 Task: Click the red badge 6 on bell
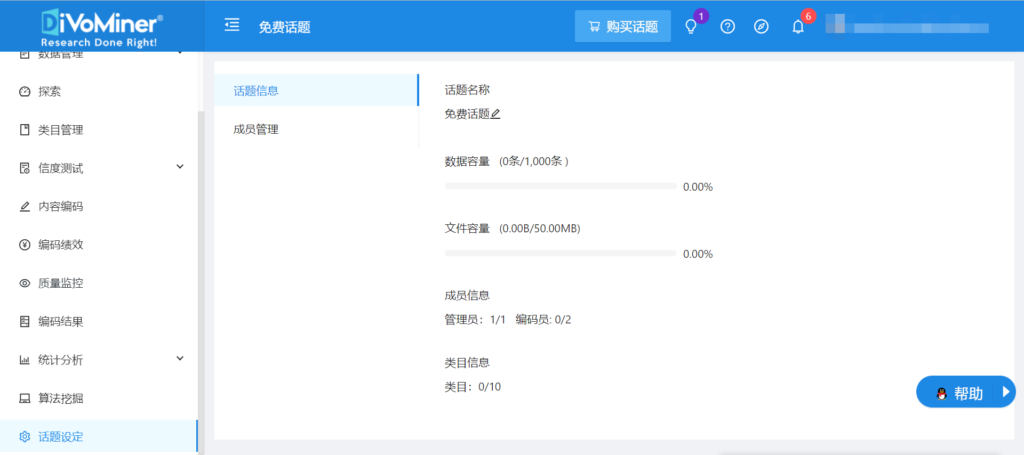(x=808, y=16)
